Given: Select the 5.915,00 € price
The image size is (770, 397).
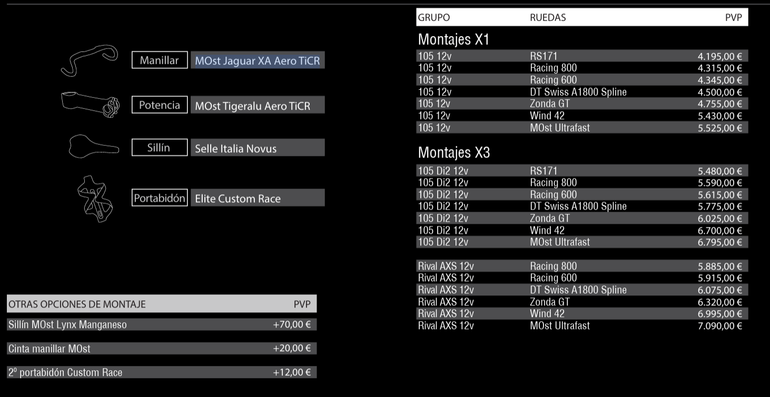Looking at the screenshot, I should click(719, 278).
